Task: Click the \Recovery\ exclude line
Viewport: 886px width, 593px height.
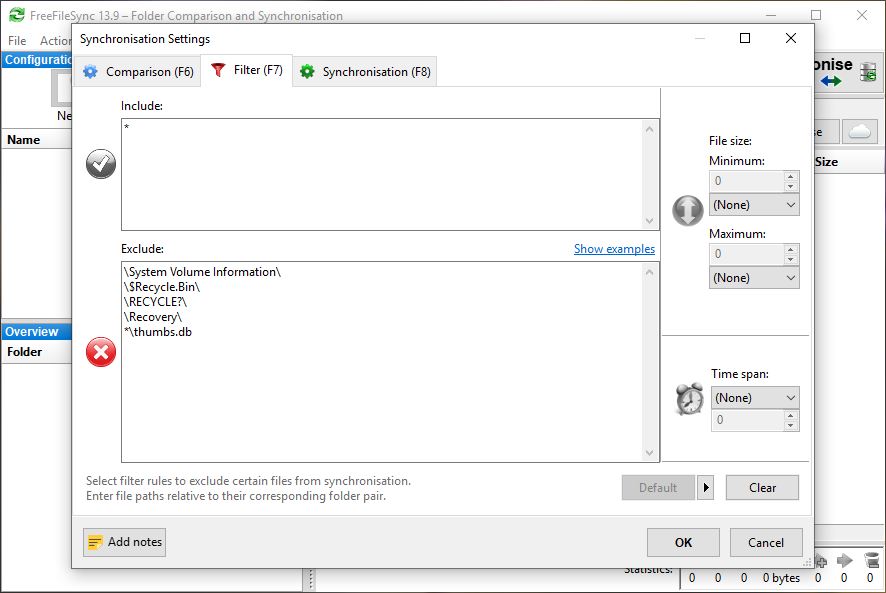Action: coord(153,317)
